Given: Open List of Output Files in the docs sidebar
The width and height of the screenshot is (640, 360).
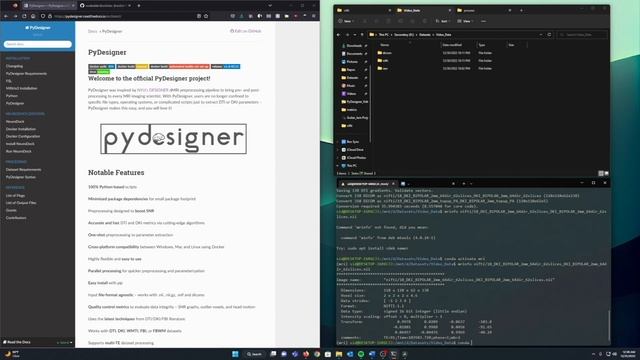Looking at the screenshot, I should pyautogui.click(x=21, y=202).
